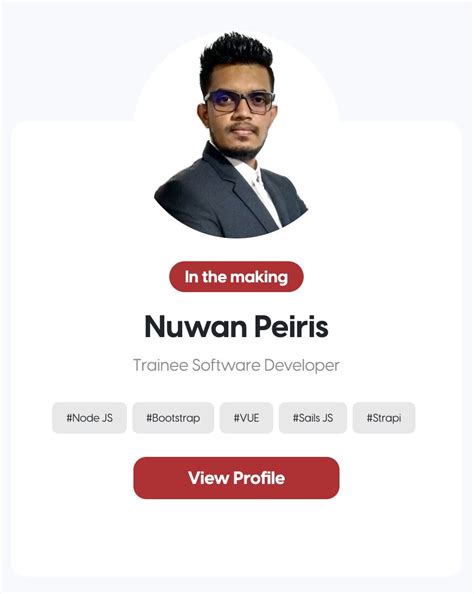
Task: Filter by the #Strapi tag
Action: click(x=384, y=418)
